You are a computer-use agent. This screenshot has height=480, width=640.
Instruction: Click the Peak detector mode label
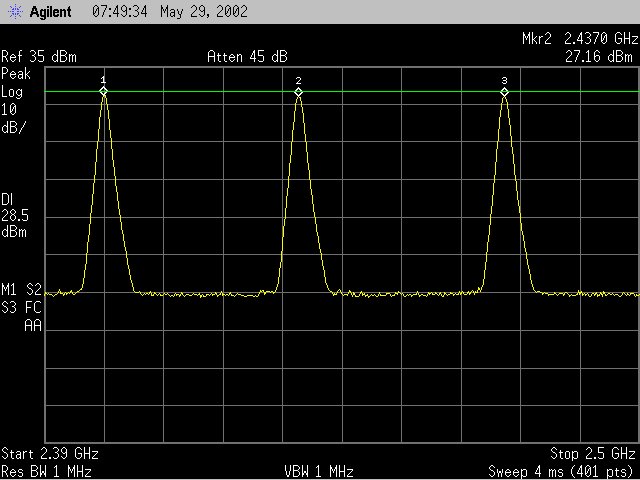pos(16,74)
